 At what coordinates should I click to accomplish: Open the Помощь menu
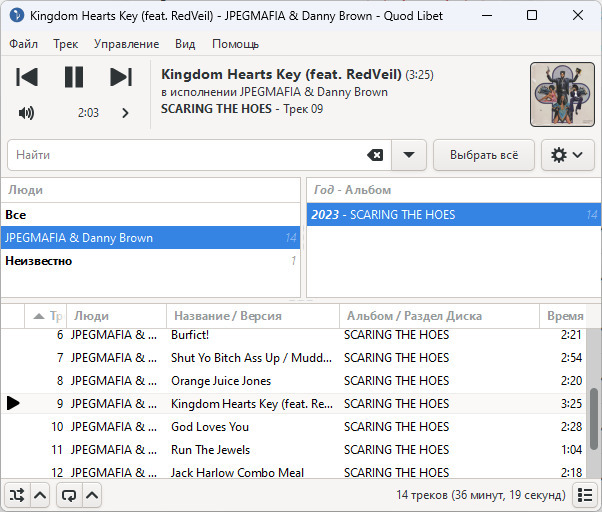pyautogui.click(x=235, y=44)
